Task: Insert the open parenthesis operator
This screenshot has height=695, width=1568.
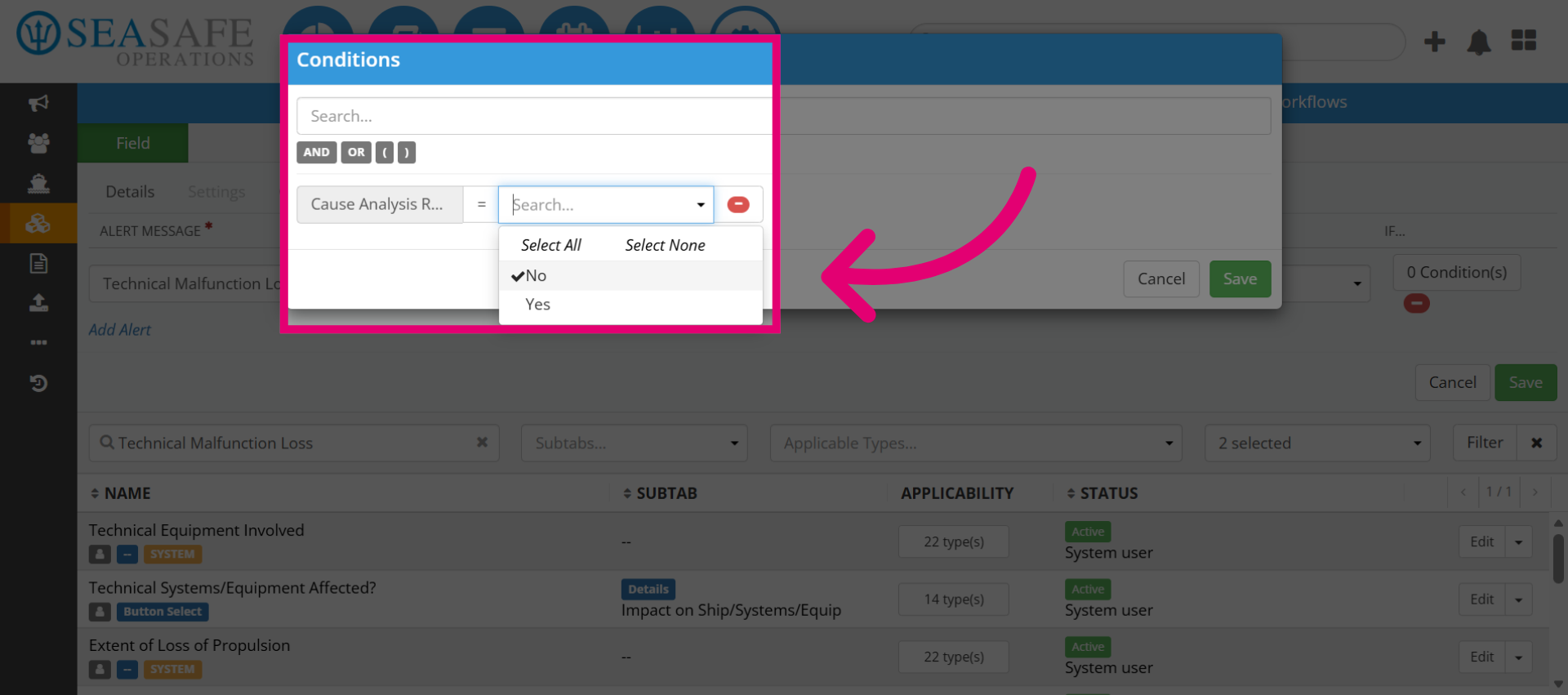Action: tap(385, 153)
